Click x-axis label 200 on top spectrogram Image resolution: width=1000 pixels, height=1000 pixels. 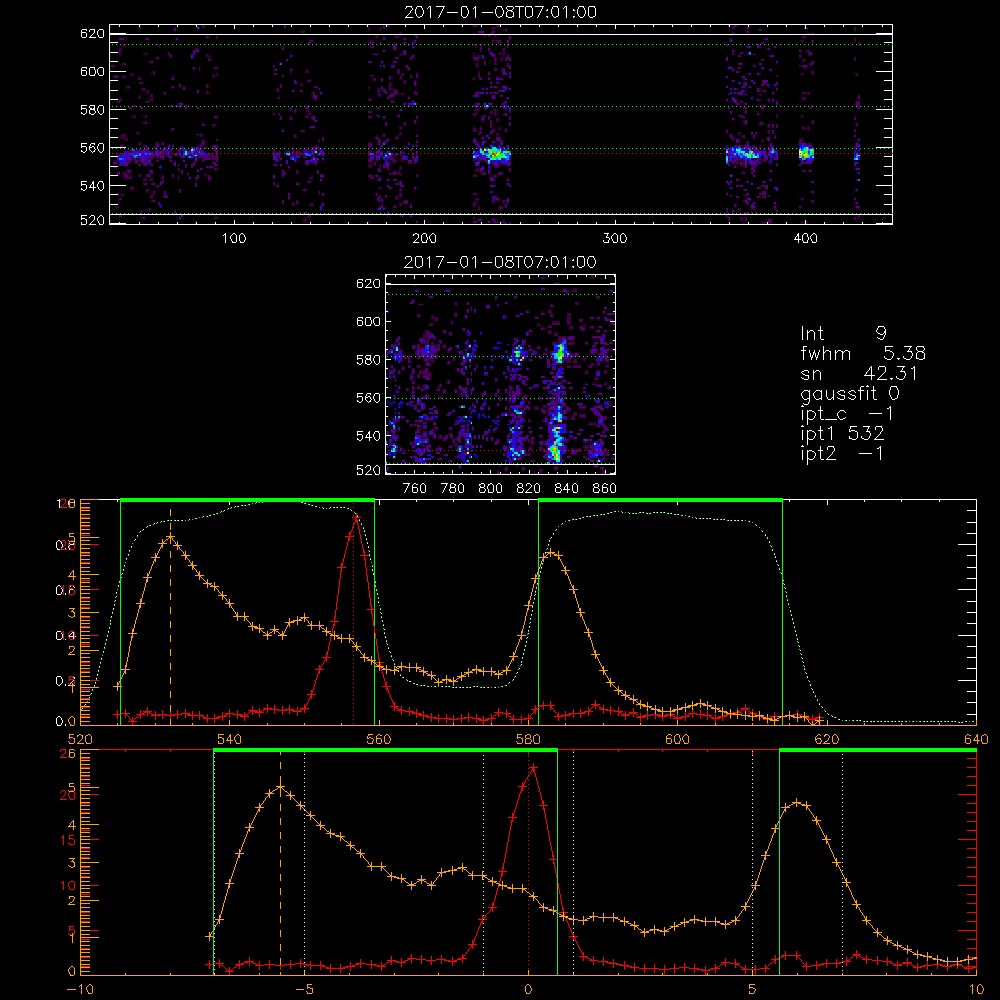coord(424,239)
